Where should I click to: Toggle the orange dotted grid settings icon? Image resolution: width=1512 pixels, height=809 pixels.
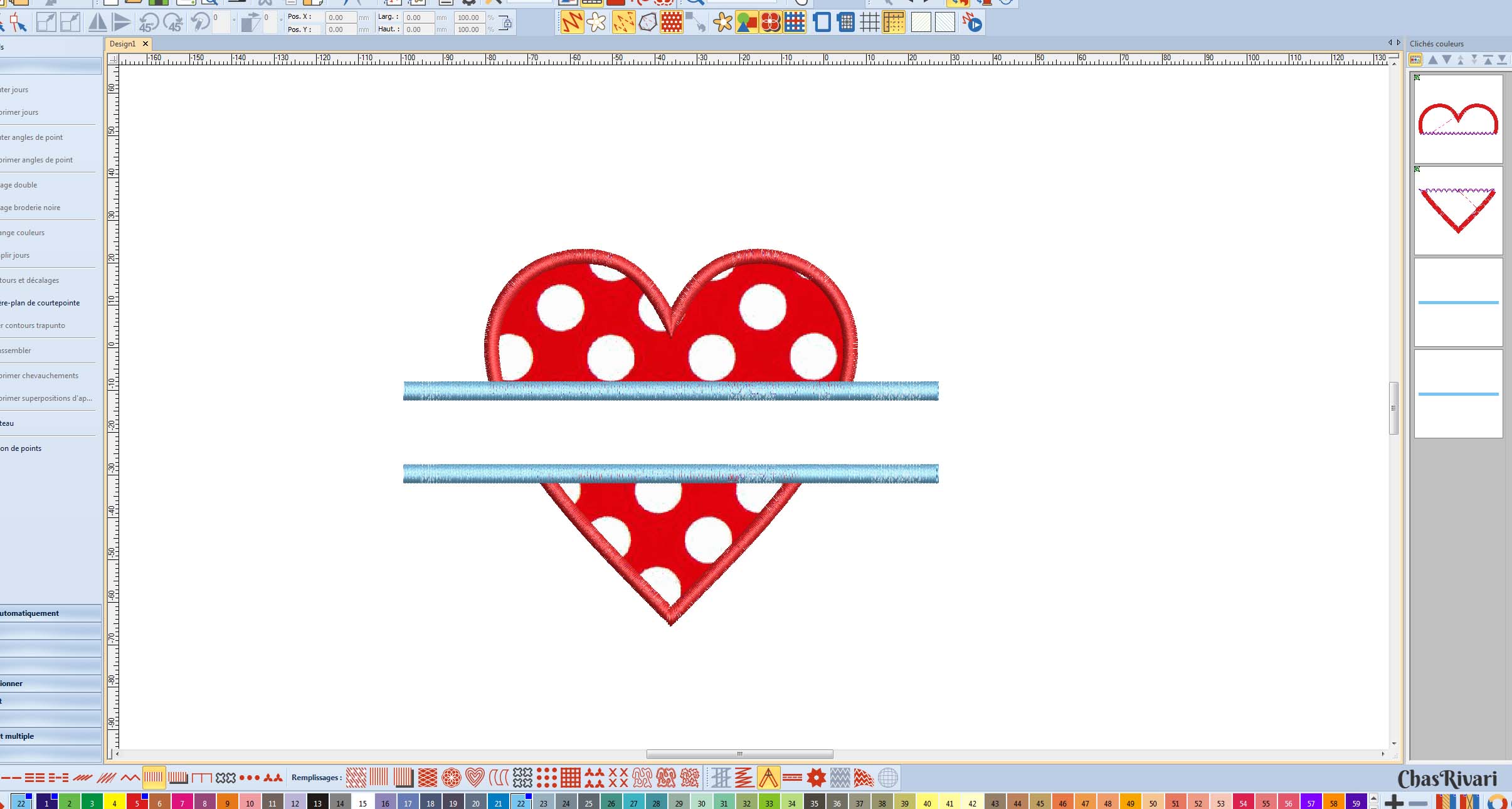tap(894, 23)
